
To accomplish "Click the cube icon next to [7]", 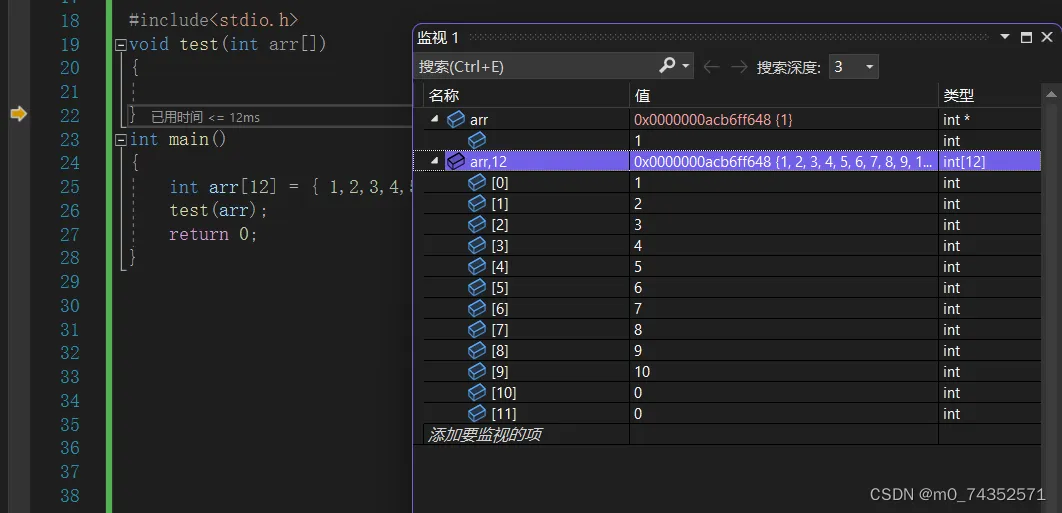I will point(477,329).
